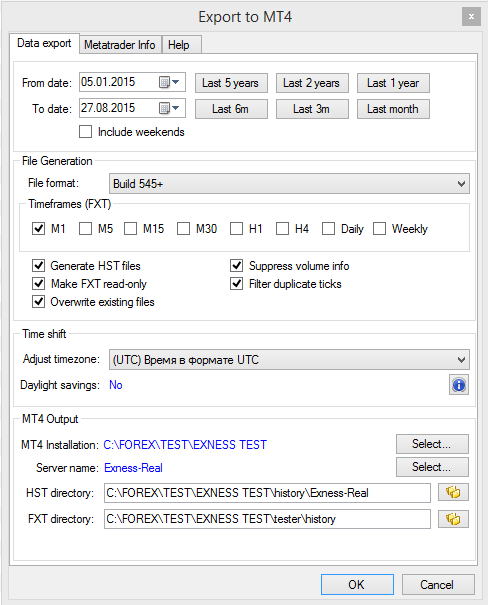The image size is (488, 605).
Task: Check the Daily timeframe
Action: 328,228
